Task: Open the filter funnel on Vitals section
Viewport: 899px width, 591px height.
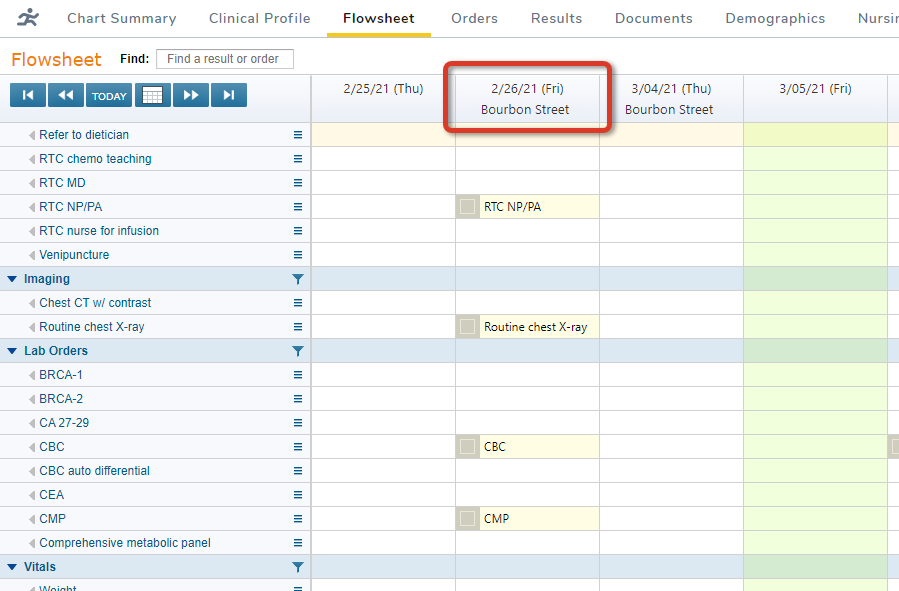Action: [298, 567]
